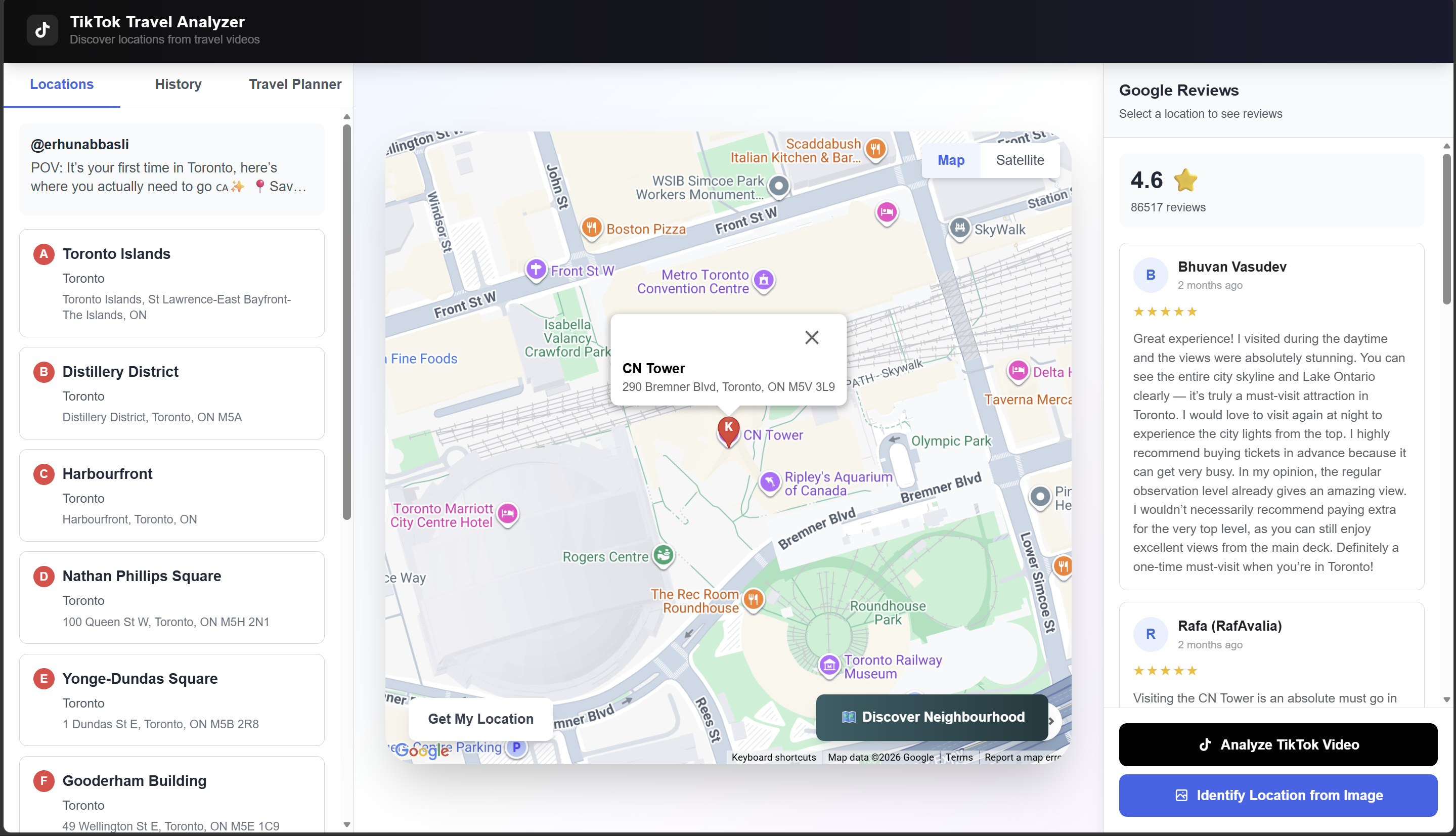Click the Ripley's Aquarium map pin

[769, 482]
